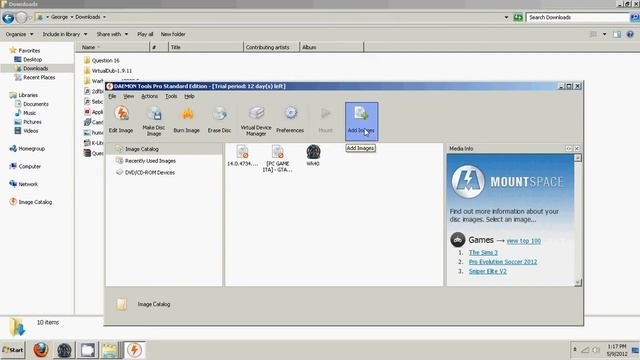The width and height of the screenshot is (640, 360).
Task: Open Explorer help button
Action: click(x=630, y=34)
